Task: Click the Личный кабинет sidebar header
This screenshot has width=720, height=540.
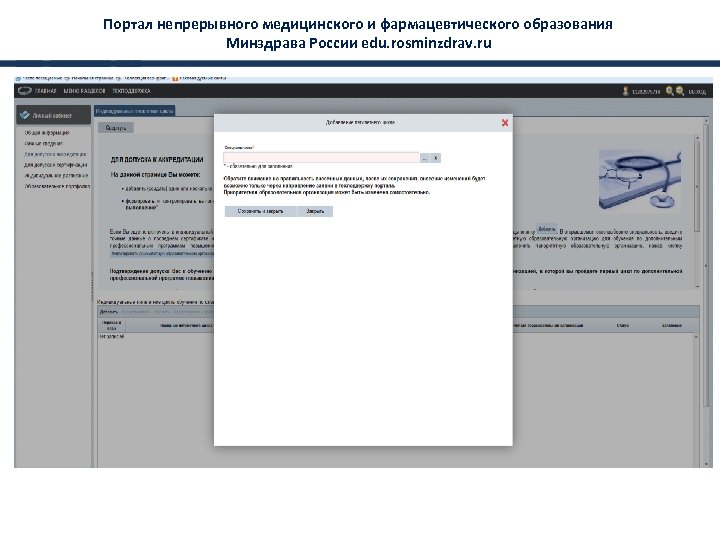Action: (x=54, y=115)
